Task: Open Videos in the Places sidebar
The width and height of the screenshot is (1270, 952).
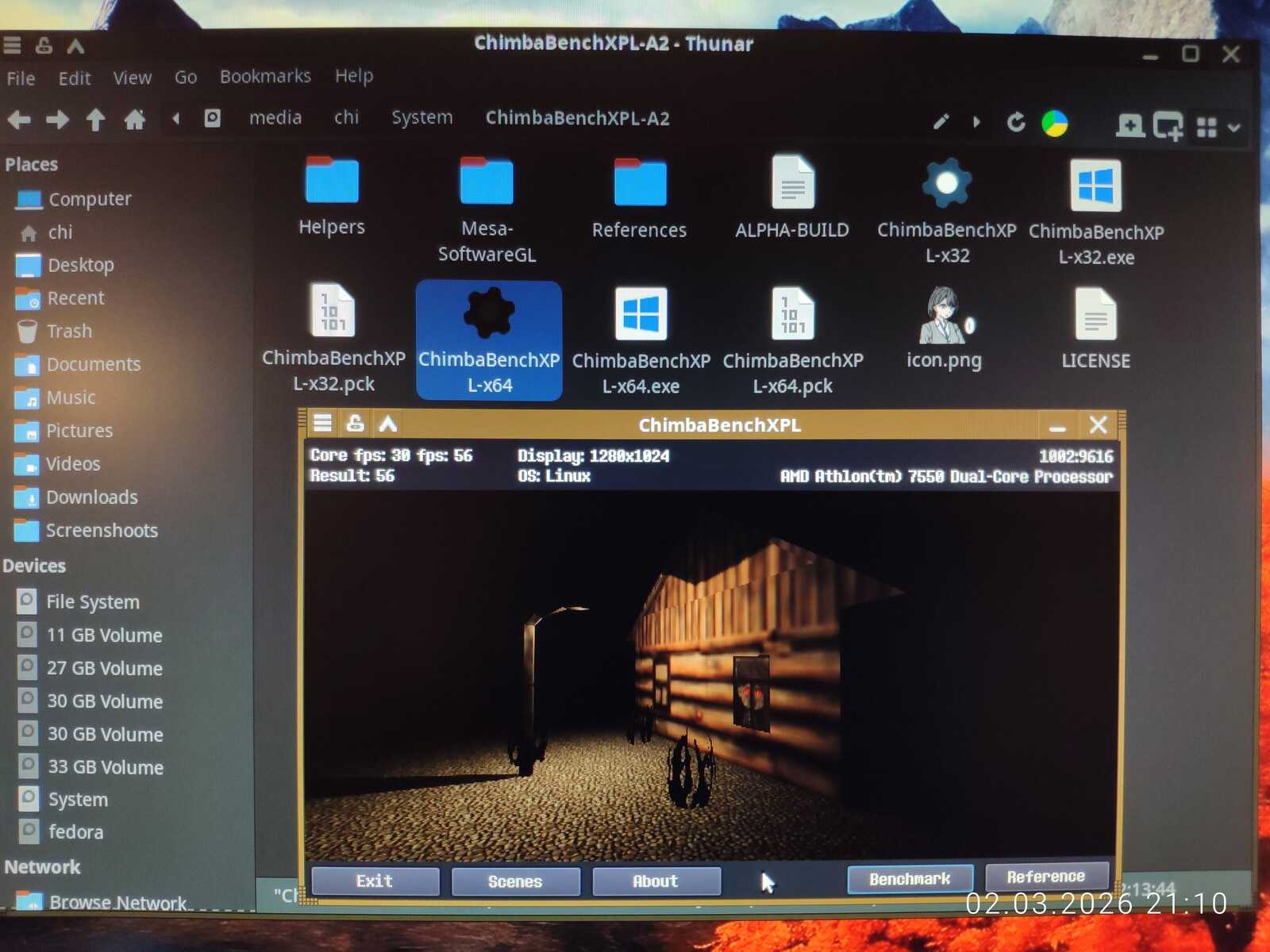Action: [x=58, y=464]
